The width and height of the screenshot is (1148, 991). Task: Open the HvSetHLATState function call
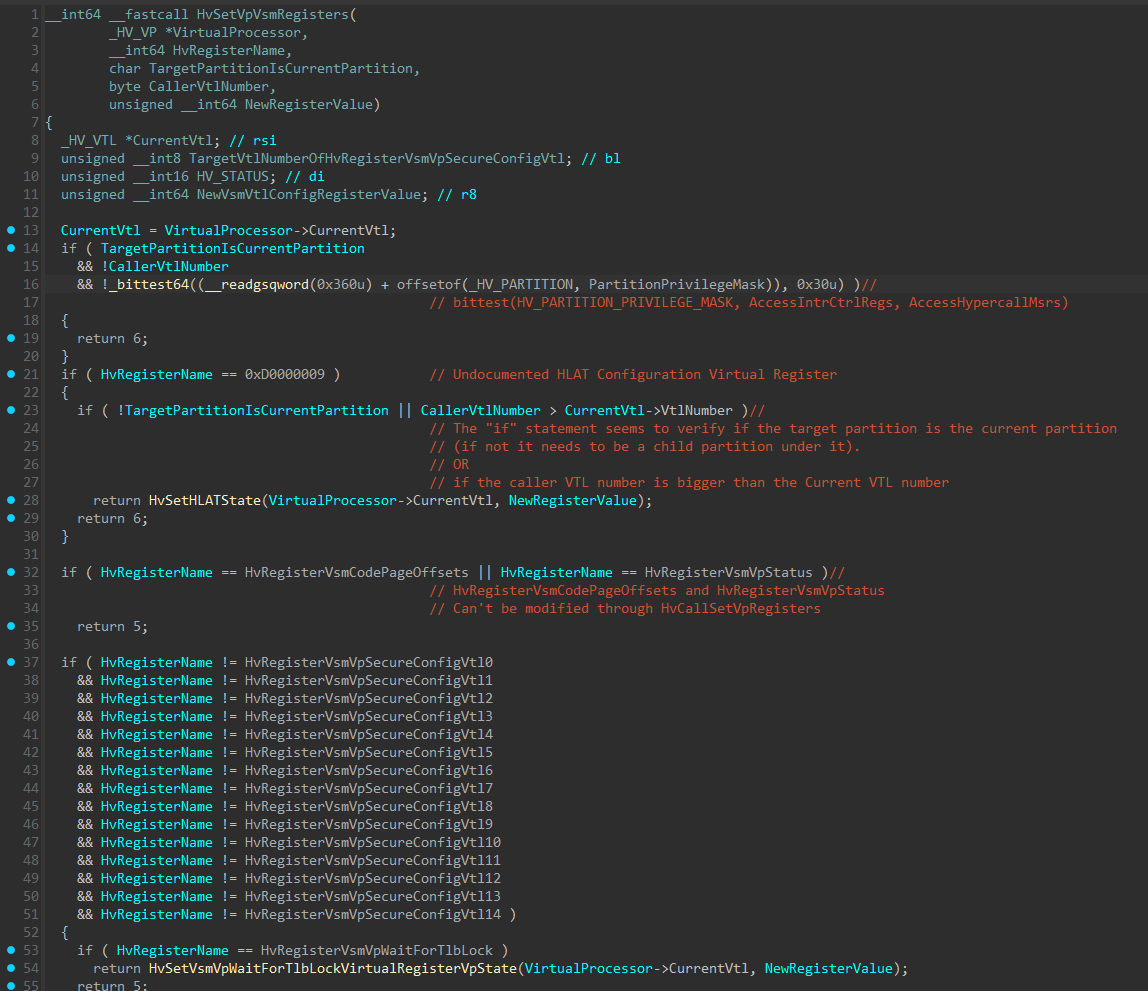pyautogui.click(x=204, y=501)
